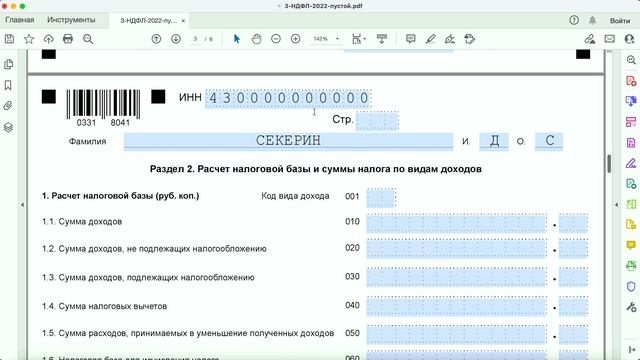Click the Войти sign-in button
Image resolution: width=640 pixels, height=360 pixels.
620,20
